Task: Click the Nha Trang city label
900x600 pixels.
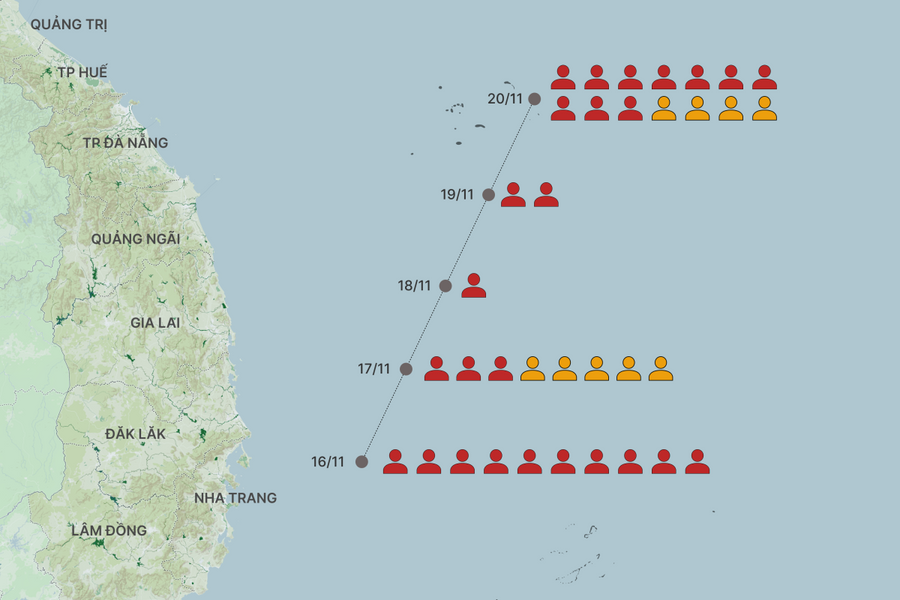Action: tap(235, 498)
